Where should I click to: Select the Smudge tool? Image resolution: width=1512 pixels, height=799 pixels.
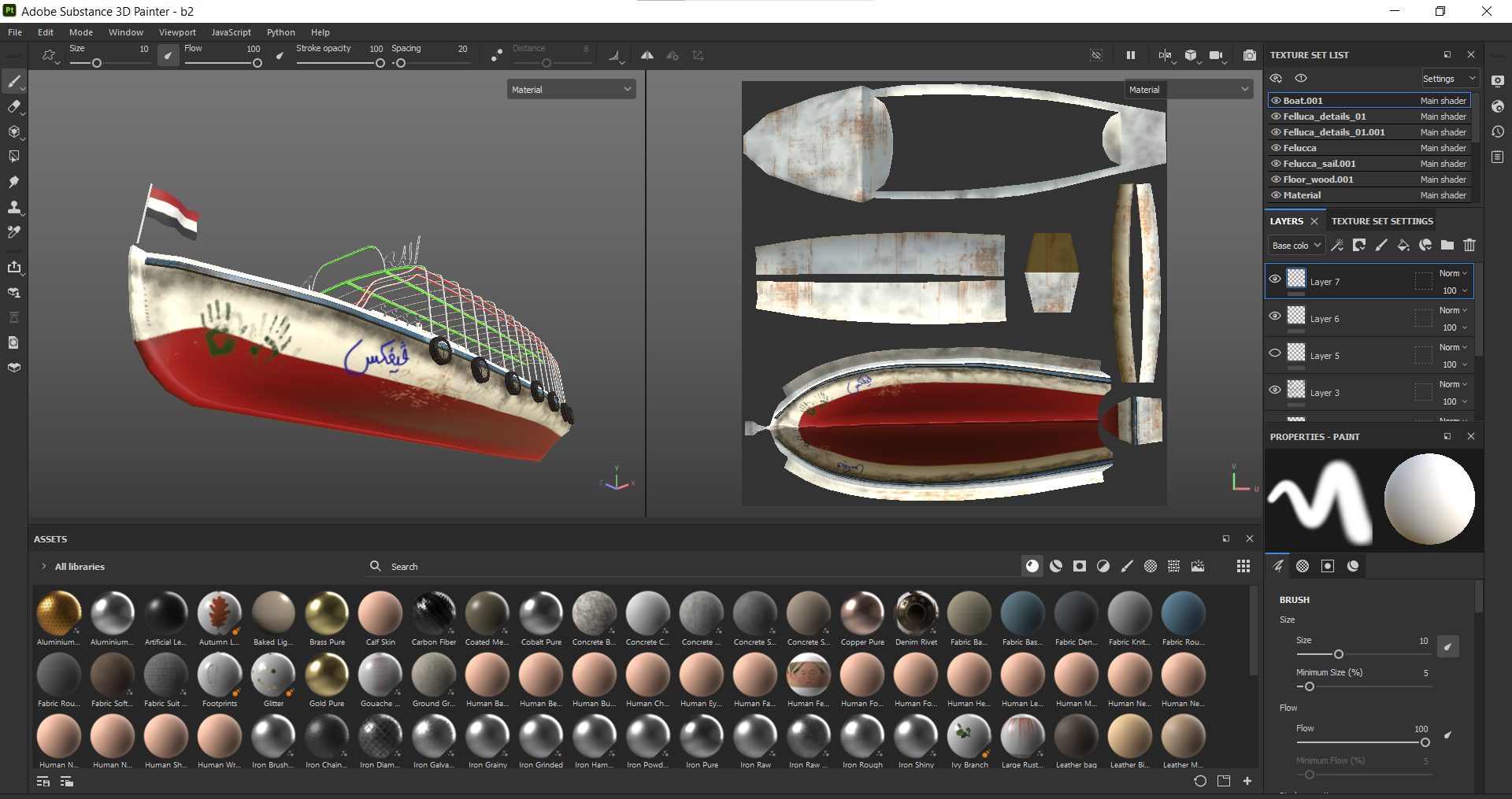13,182
